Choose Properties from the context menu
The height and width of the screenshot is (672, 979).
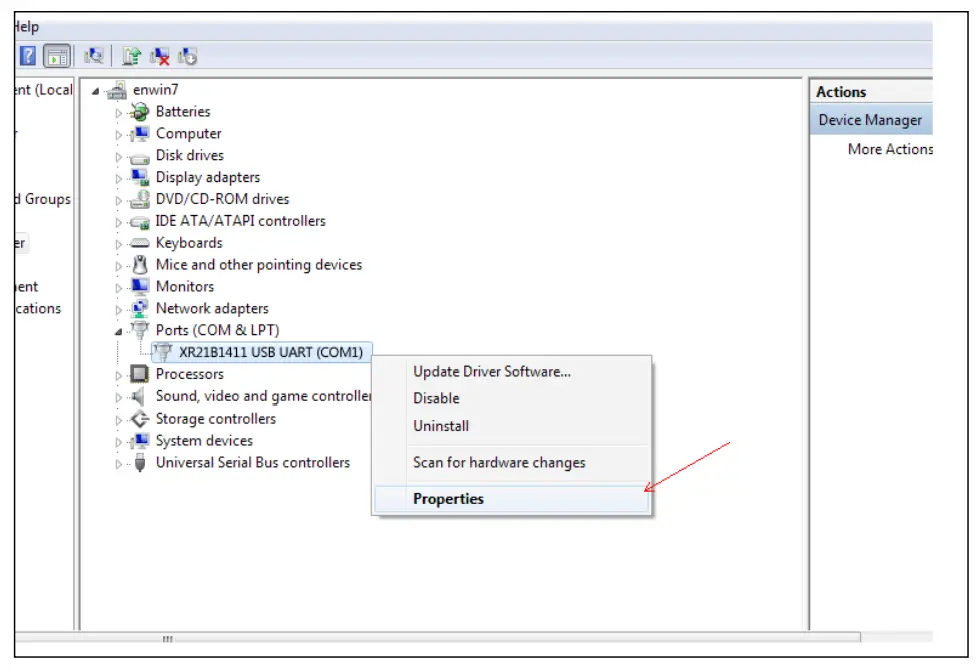pyautogui.click(x=448, y=498)
